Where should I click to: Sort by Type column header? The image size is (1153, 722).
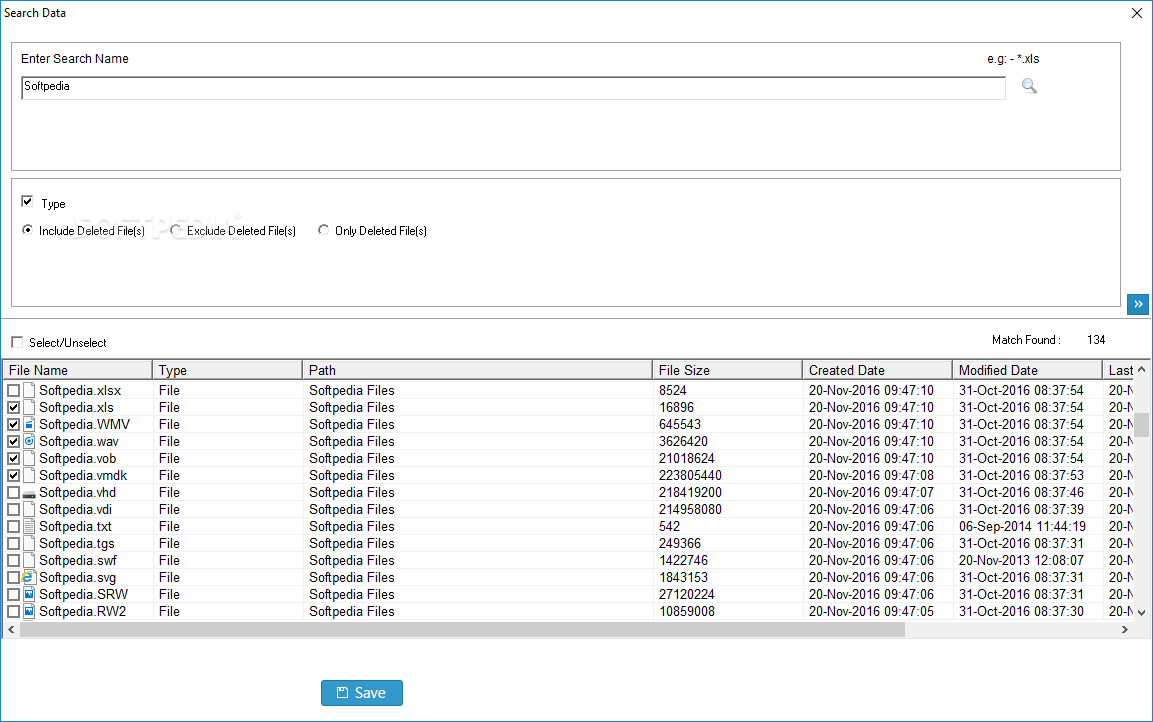tap(227, 370)
